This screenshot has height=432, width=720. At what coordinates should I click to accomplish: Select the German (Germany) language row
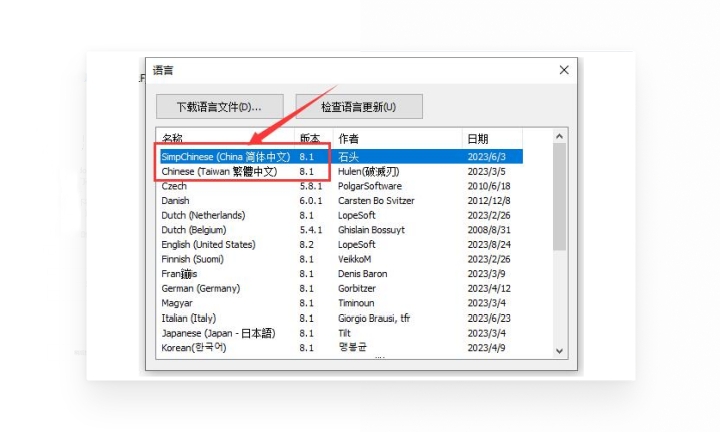tap(342, 289)
